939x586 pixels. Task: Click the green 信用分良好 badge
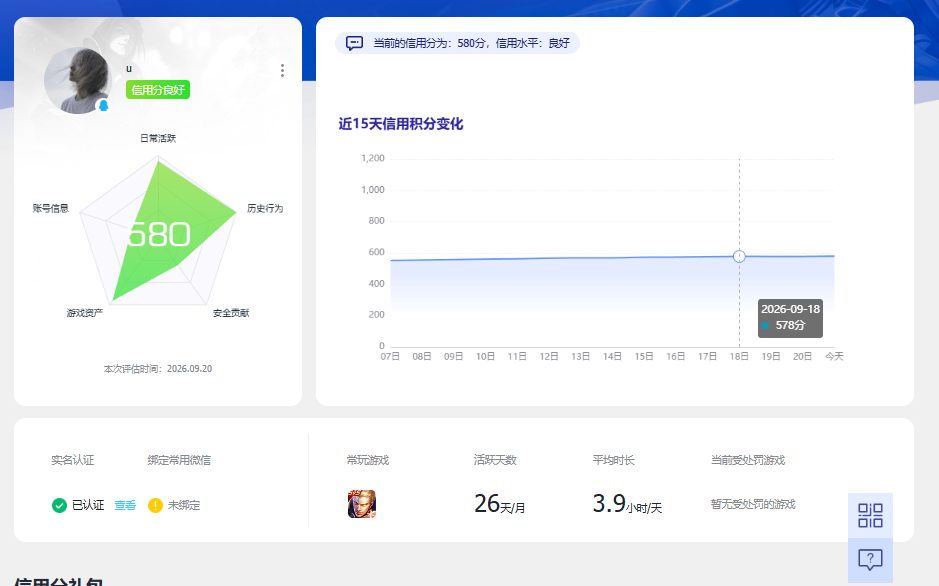[x=158, y=90]
